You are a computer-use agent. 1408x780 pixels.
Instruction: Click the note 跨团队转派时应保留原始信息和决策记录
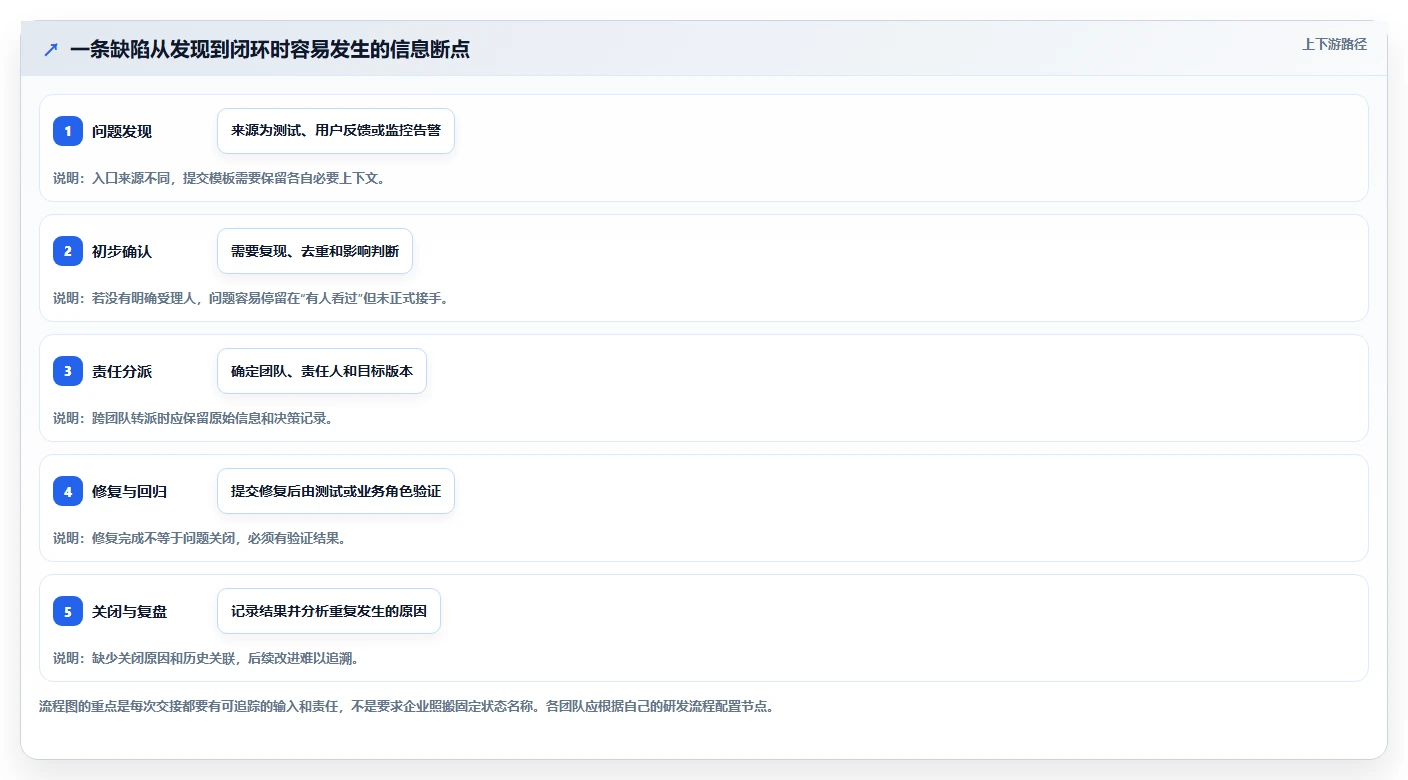193,418
